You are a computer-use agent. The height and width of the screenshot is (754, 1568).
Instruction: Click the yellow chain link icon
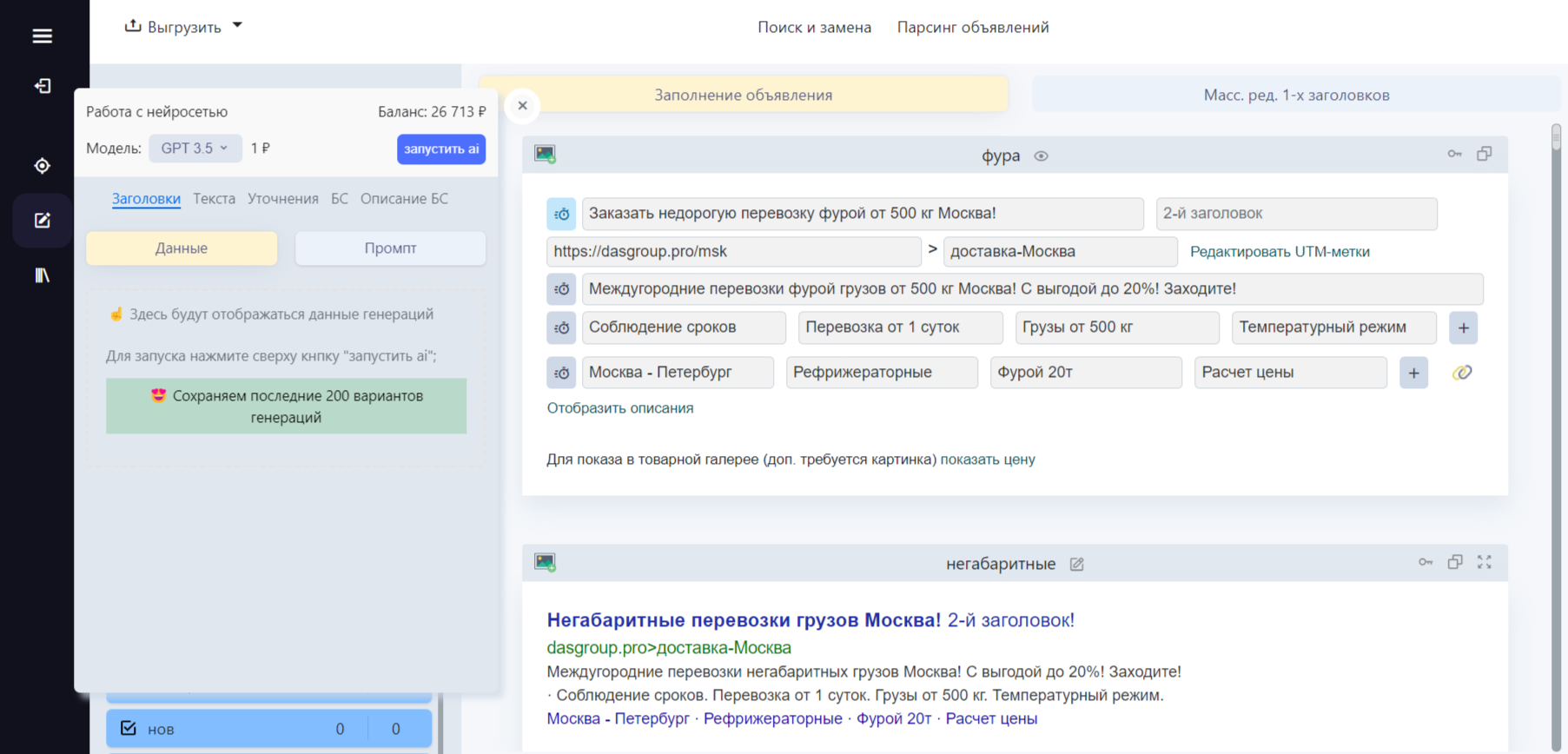(1462, 373)
